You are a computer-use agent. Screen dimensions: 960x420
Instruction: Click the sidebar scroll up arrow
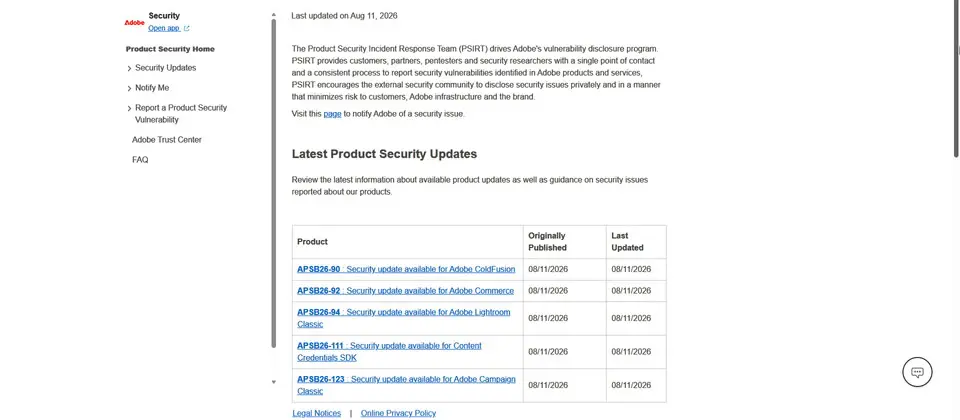pos(274,15)
